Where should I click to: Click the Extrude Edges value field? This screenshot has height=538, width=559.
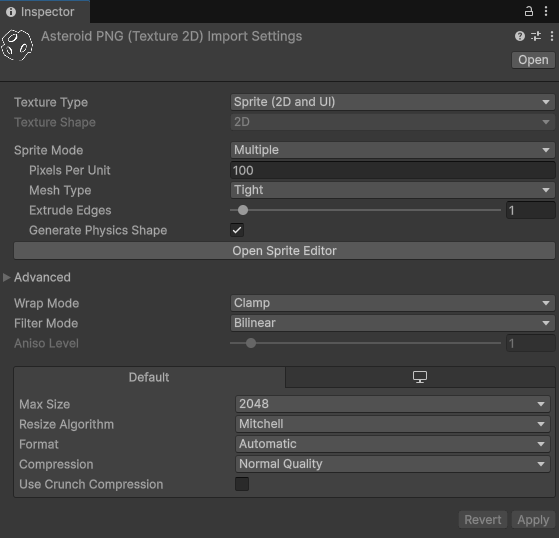[x=530, y=210]
